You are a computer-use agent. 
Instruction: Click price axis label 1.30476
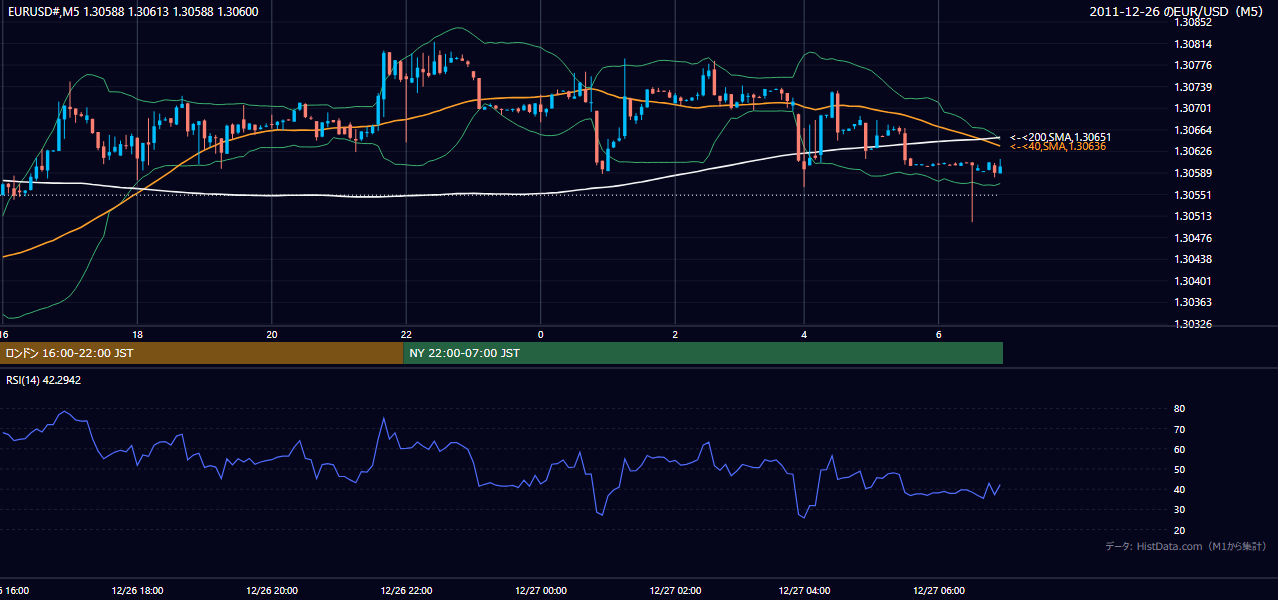click(x=1193, y=238)
